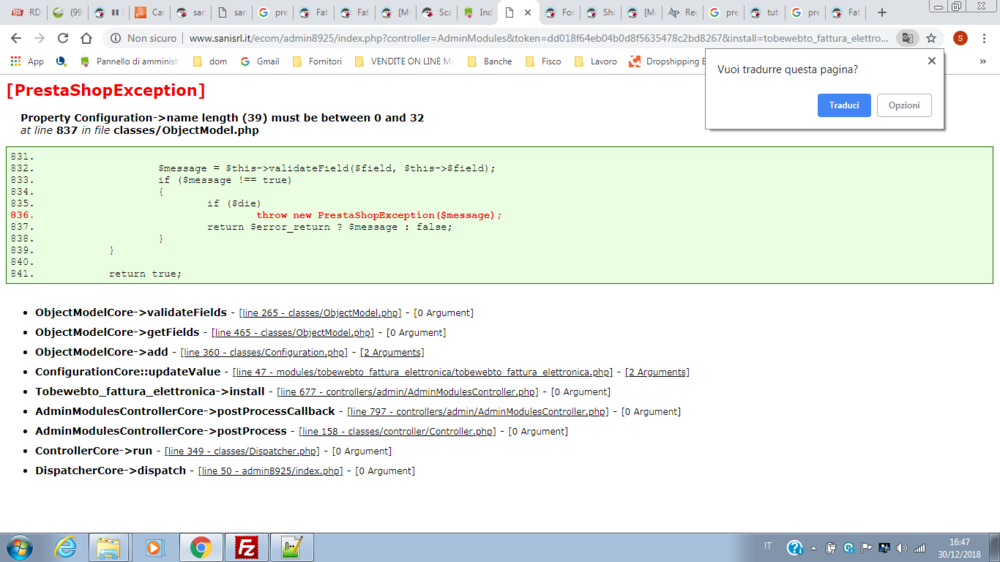Open Windows Explorer from taskbar
Image resolution: width=1000 pixels, height=562 pixels.
pyautogui.click(x=108, y=547)
